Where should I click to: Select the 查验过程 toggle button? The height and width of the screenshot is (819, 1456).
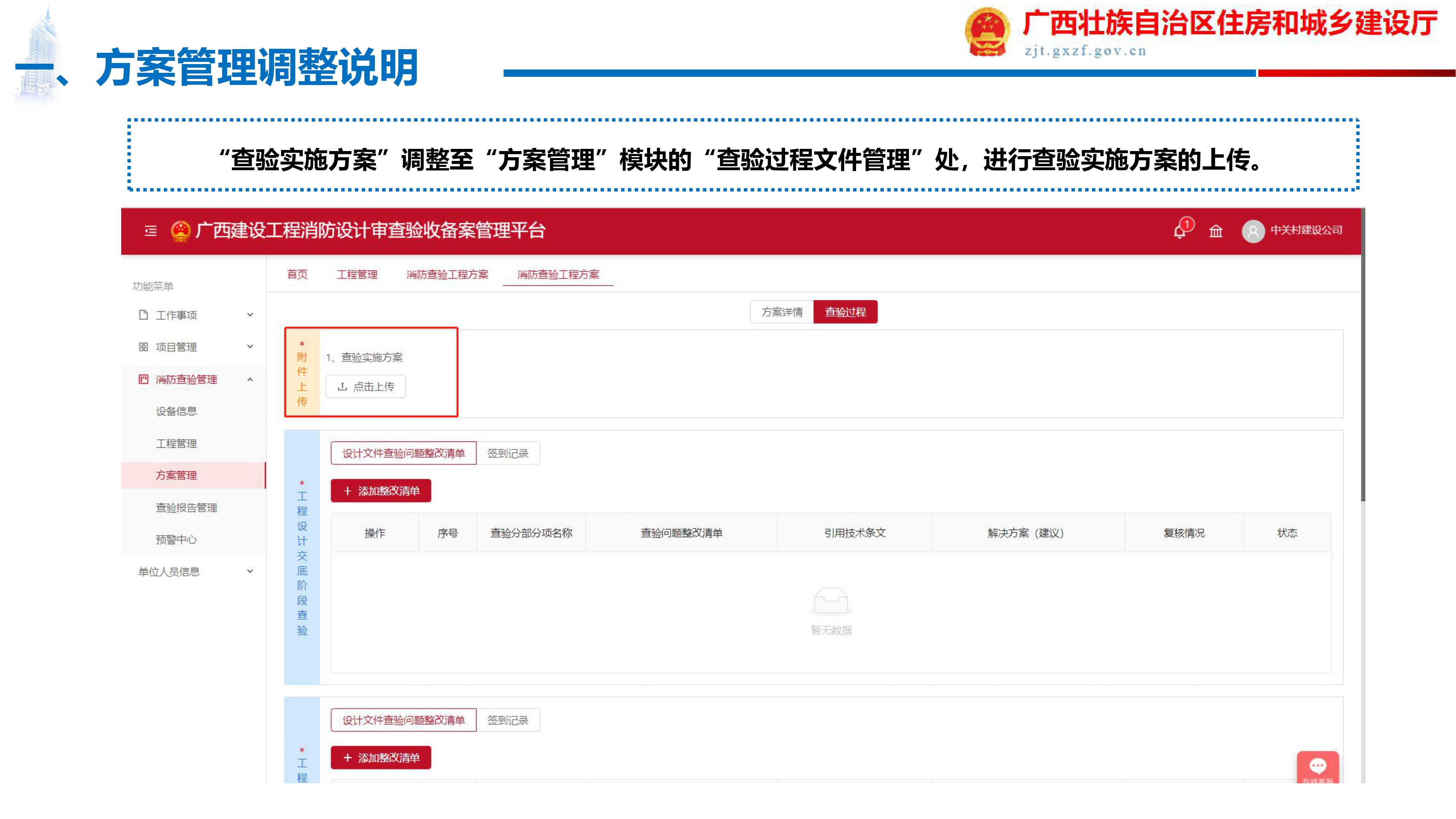coord(845,312)
